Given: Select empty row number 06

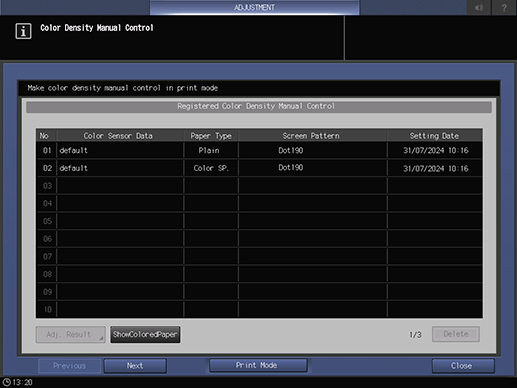Looking at the screenshot, I should click(x=259, y=239).
